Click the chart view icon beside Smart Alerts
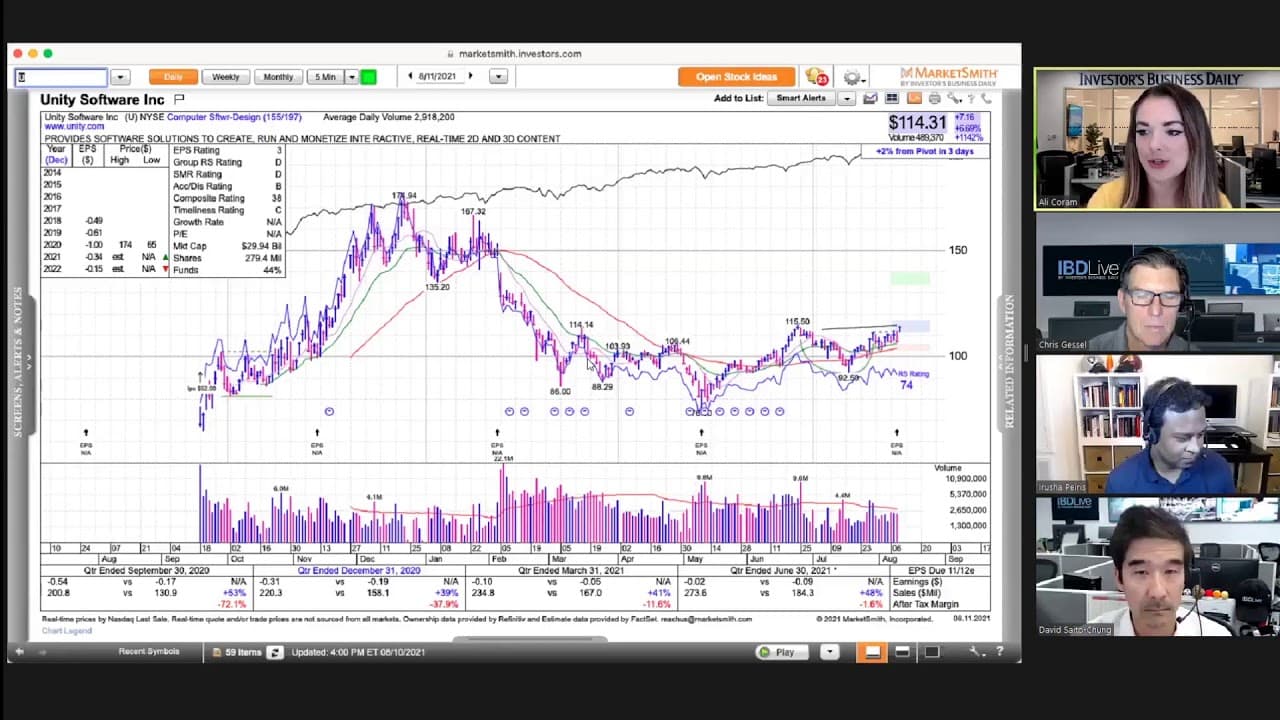 (870, 98)
